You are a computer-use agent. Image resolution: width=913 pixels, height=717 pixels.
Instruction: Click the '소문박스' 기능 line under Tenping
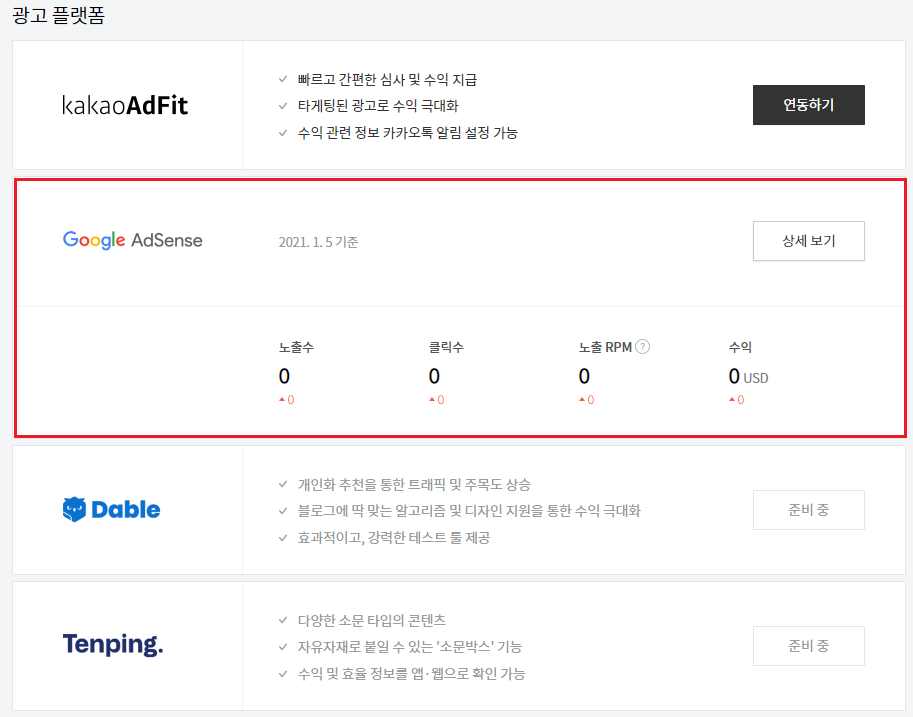click(409, 647)
